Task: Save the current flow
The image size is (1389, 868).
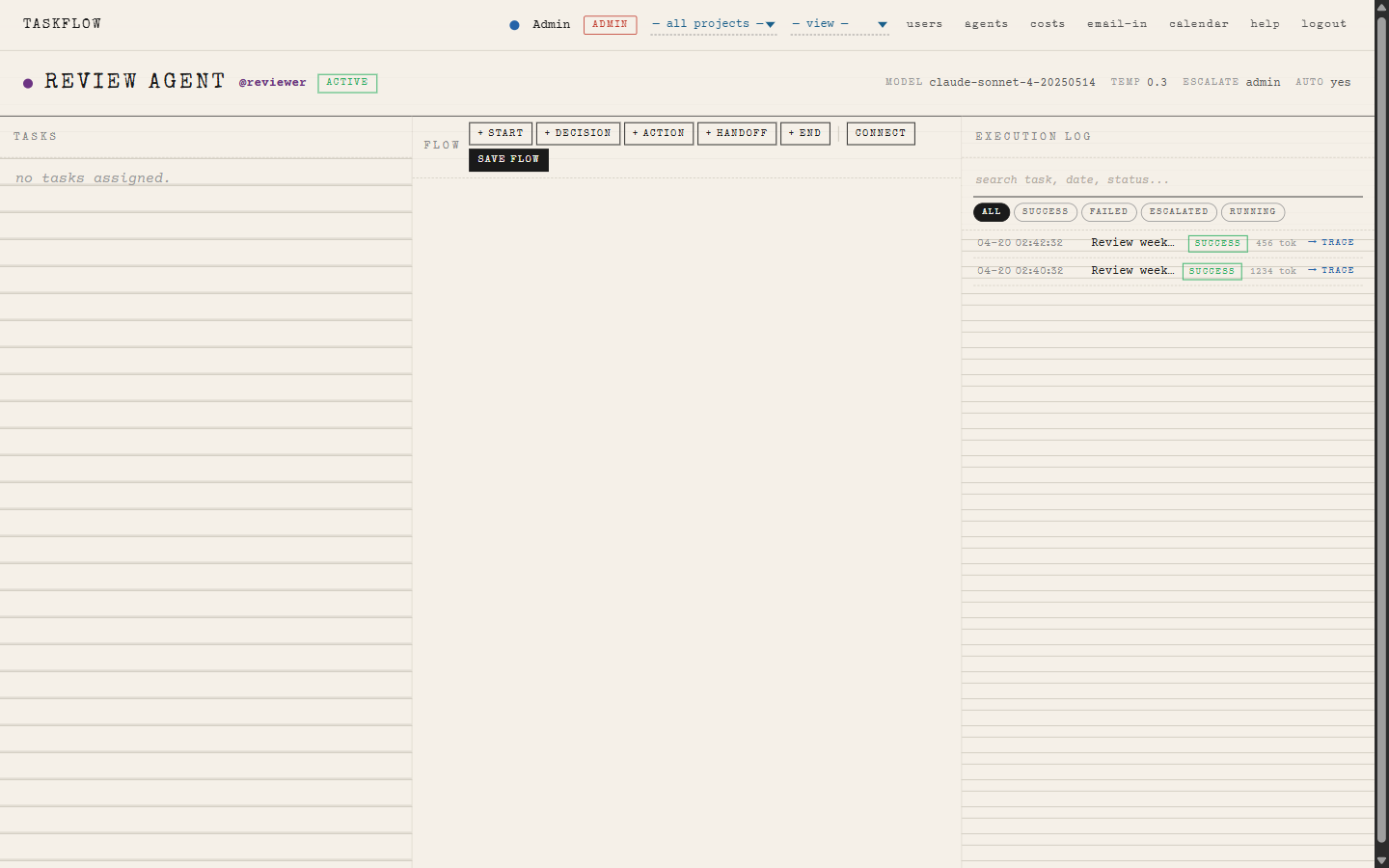Action: pos(507,159)
